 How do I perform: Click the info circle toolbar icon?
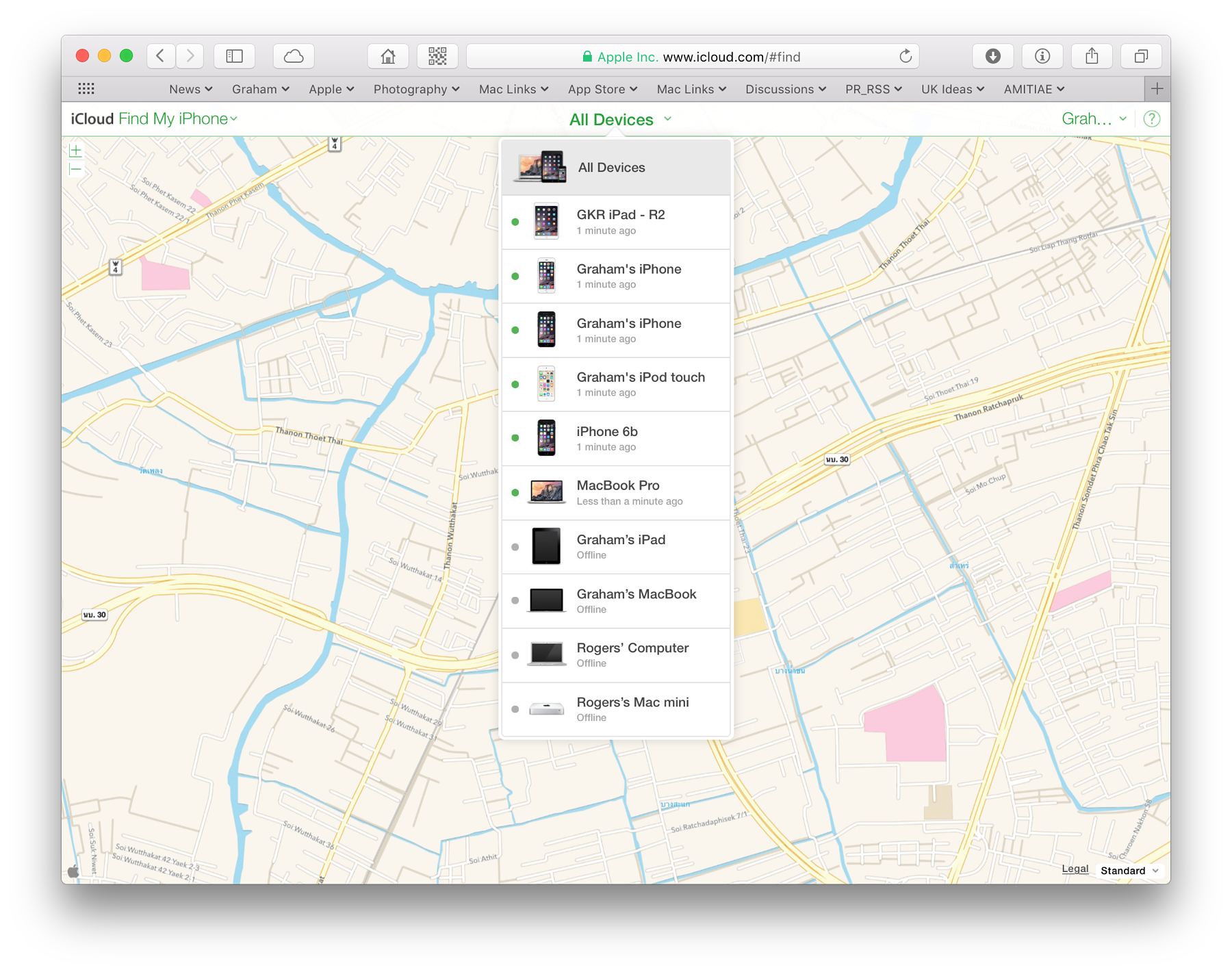coord(1042,56)
